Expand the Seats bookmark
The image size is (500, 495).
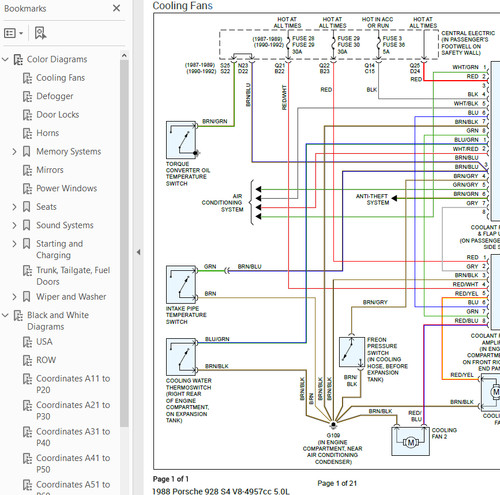(x=14, y=207)
